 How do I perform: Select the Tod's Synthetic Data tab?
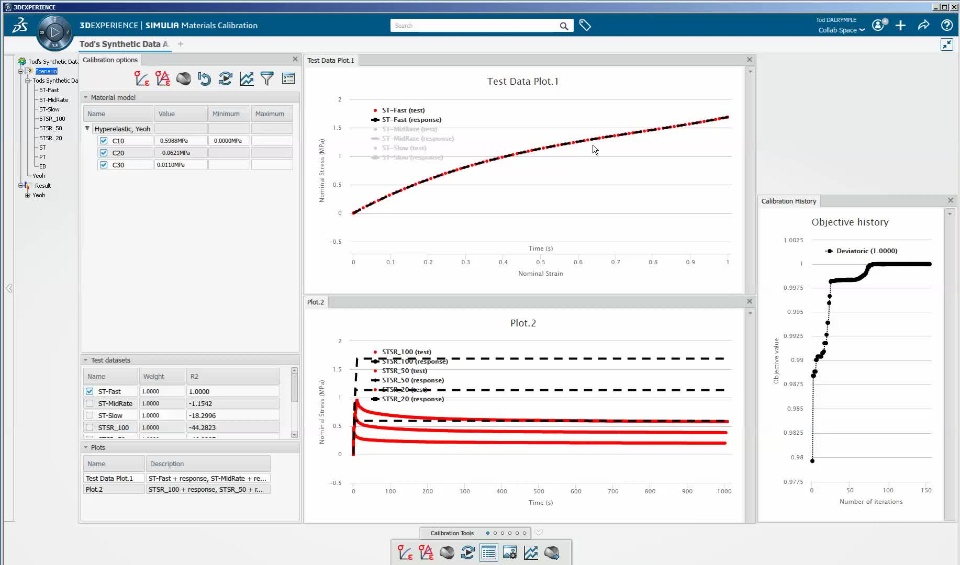(x=124, y=44)
